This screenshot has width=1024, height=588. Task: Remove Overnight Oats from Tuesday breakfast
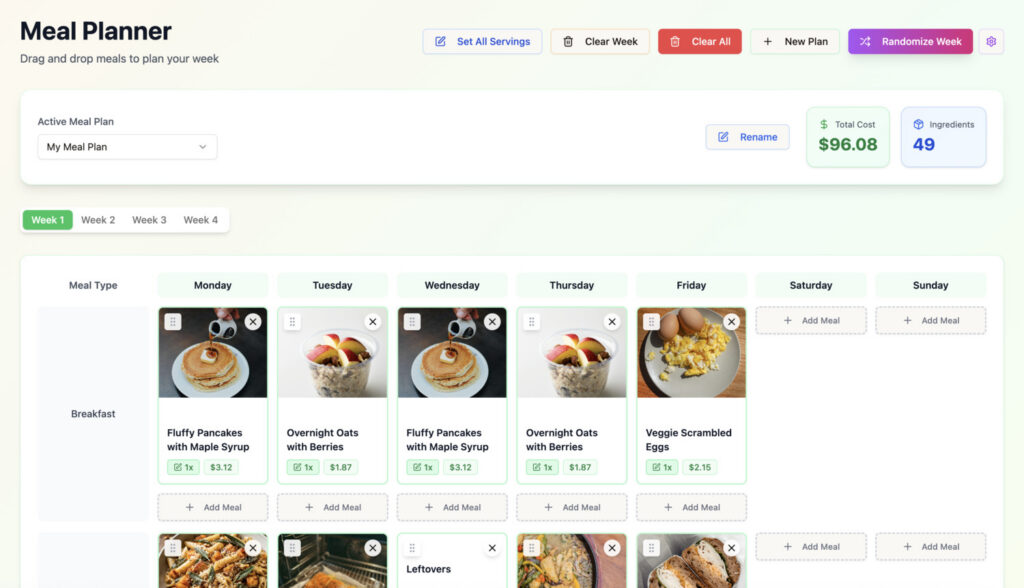click(x=372, y=321)
